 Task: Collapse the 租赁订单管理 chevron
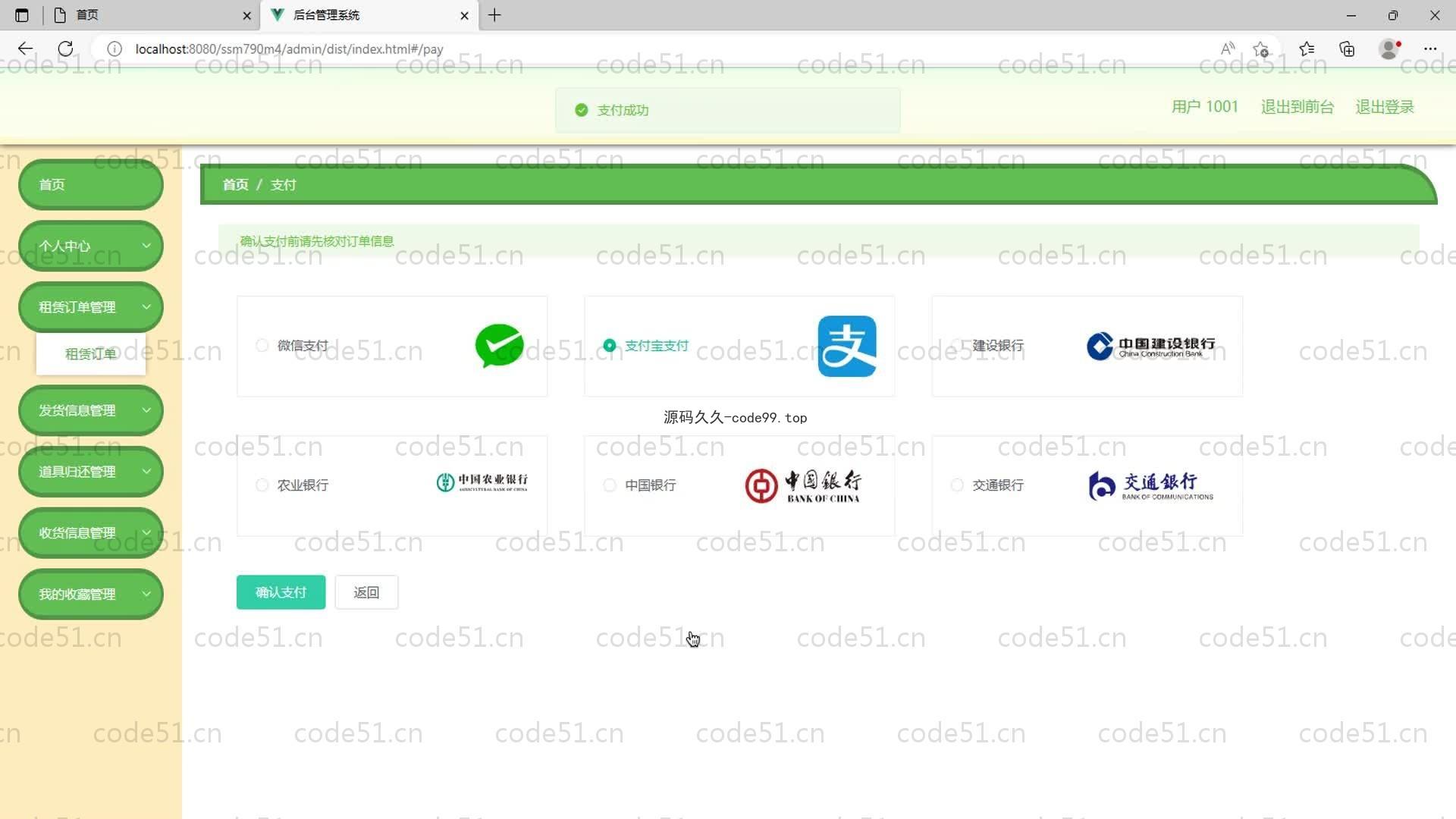146,307
